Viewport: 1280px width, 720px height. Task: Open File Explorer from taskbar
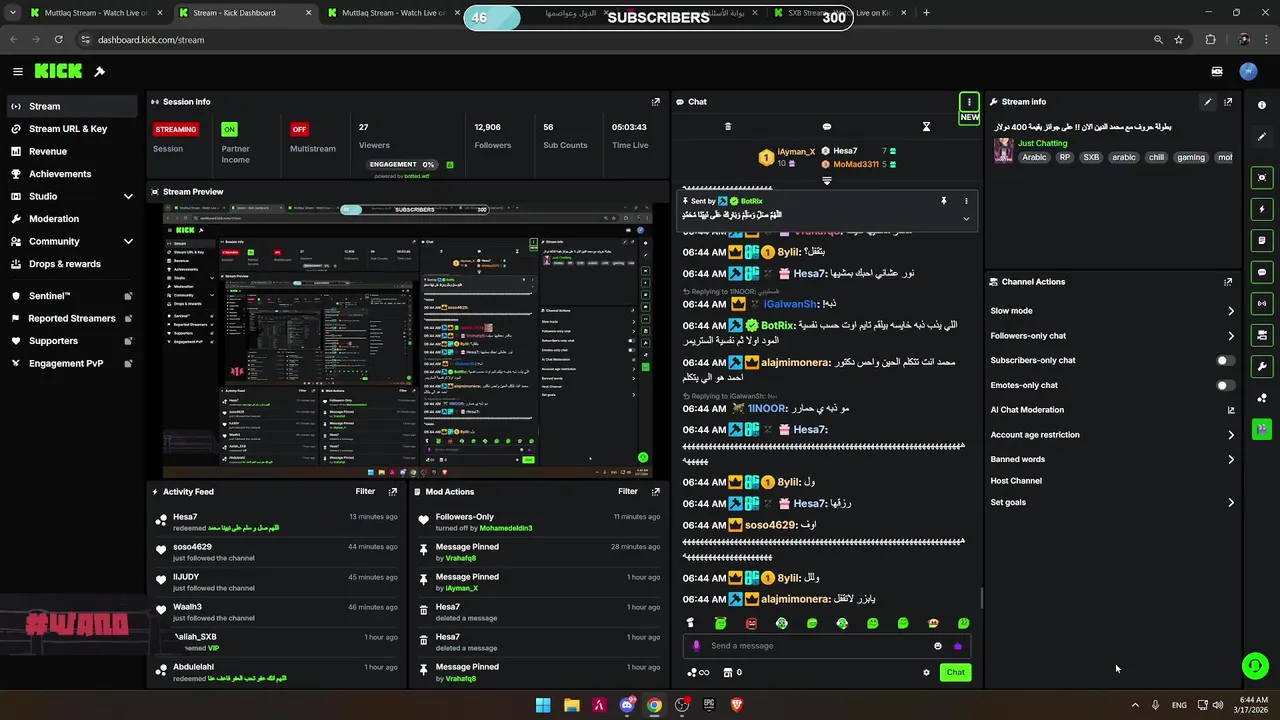(571, 705)
